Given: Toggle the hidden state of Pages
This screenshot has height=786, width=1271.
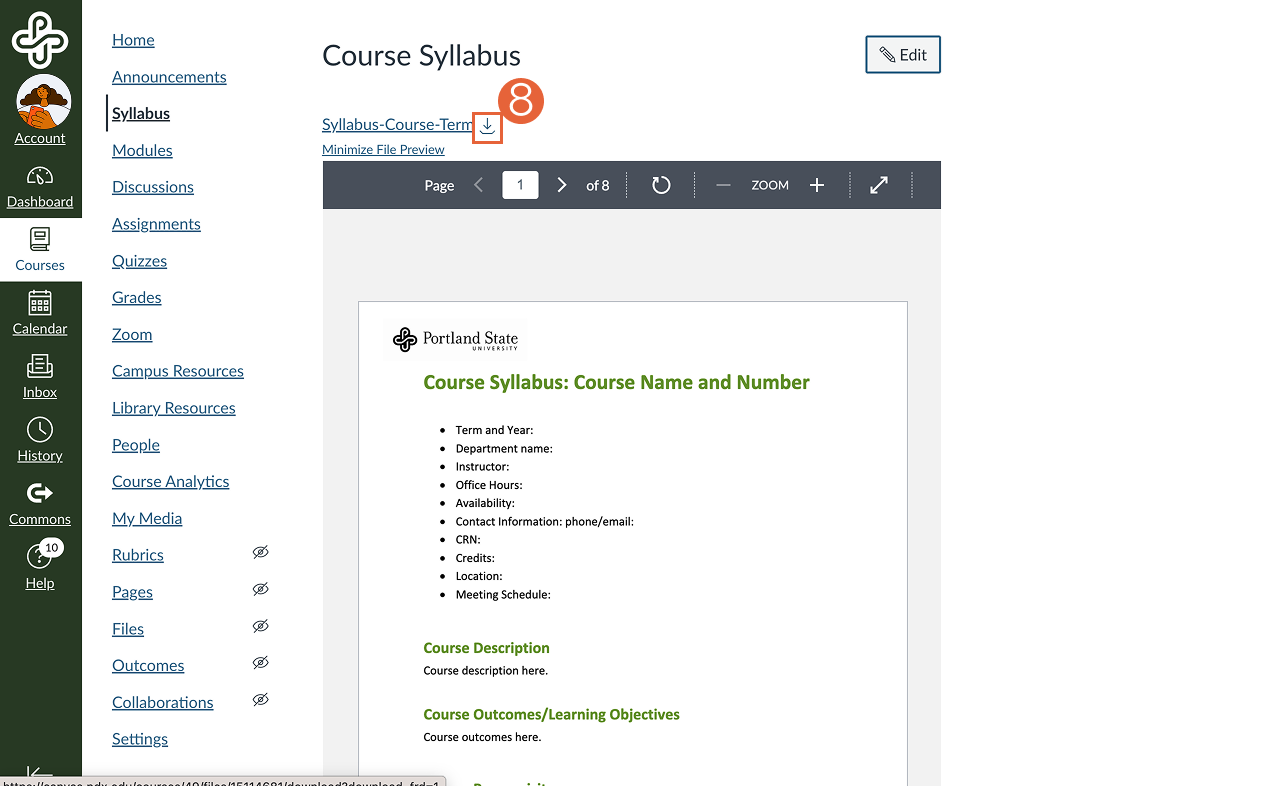Looking at the screenshot, I should tap(260, 589).
